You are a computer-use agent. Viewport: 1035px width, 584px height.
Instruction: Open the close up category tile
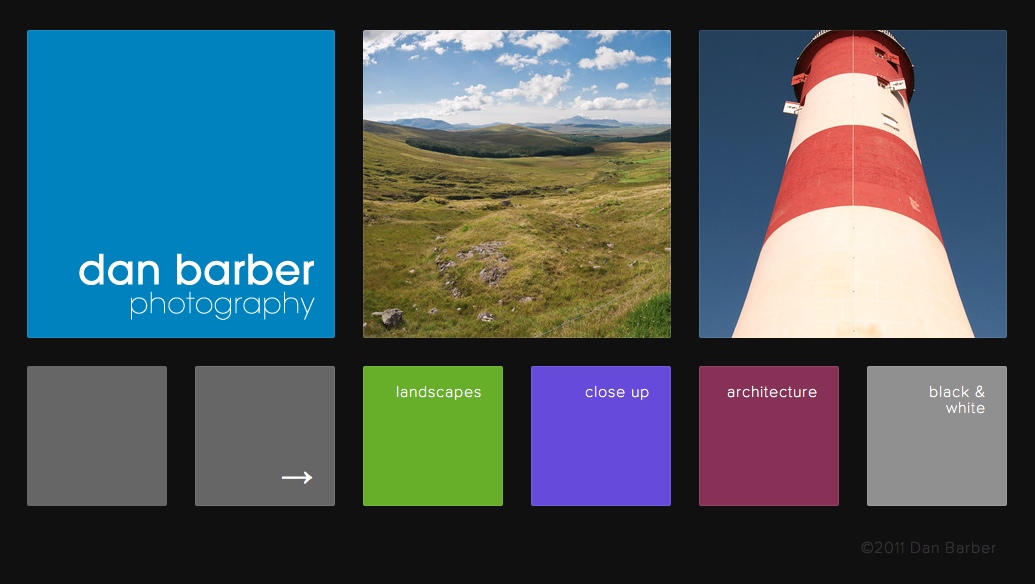601,436
